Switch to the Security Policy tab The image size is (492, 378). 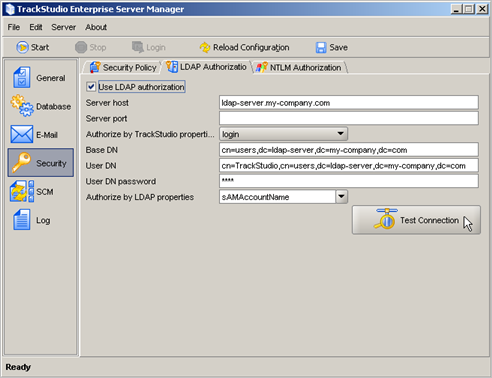[x=123, y=67]
